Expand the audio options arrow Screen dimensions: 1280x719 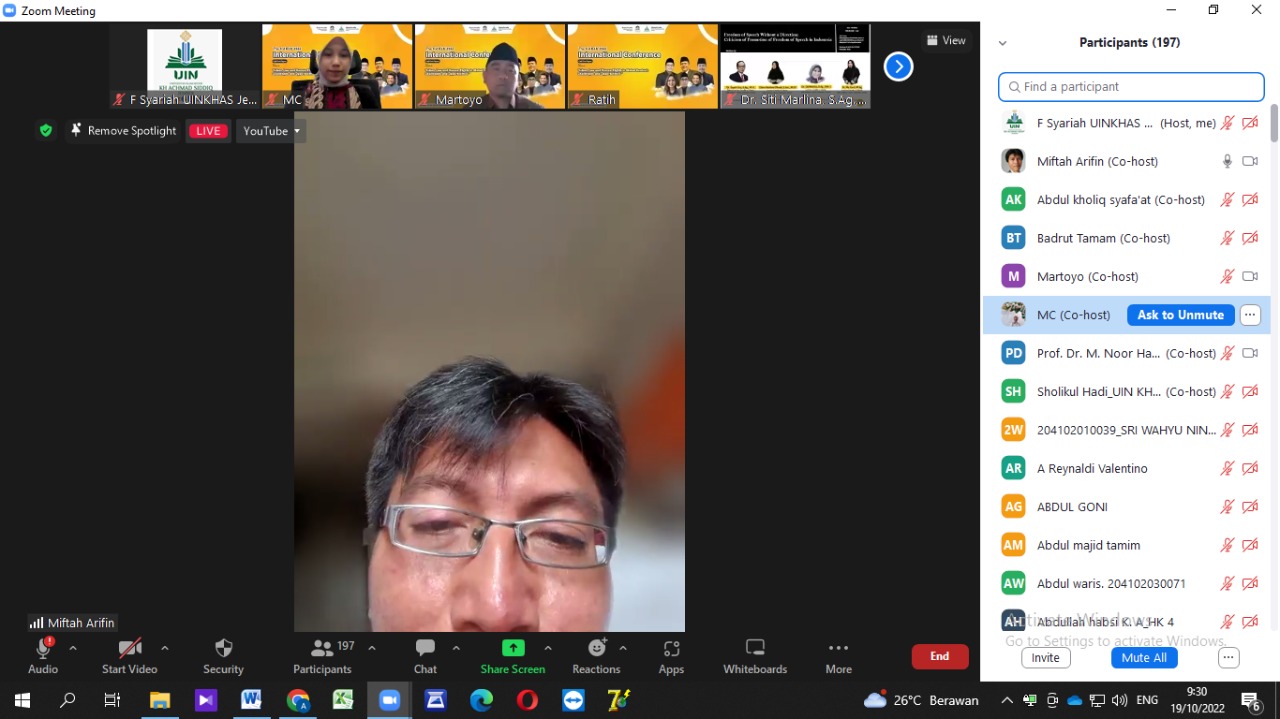coord(73,648)
